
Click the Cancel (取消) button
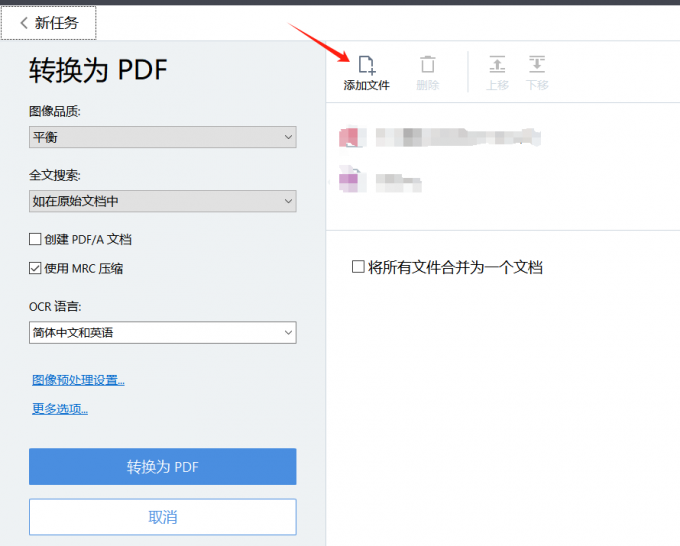163,517
